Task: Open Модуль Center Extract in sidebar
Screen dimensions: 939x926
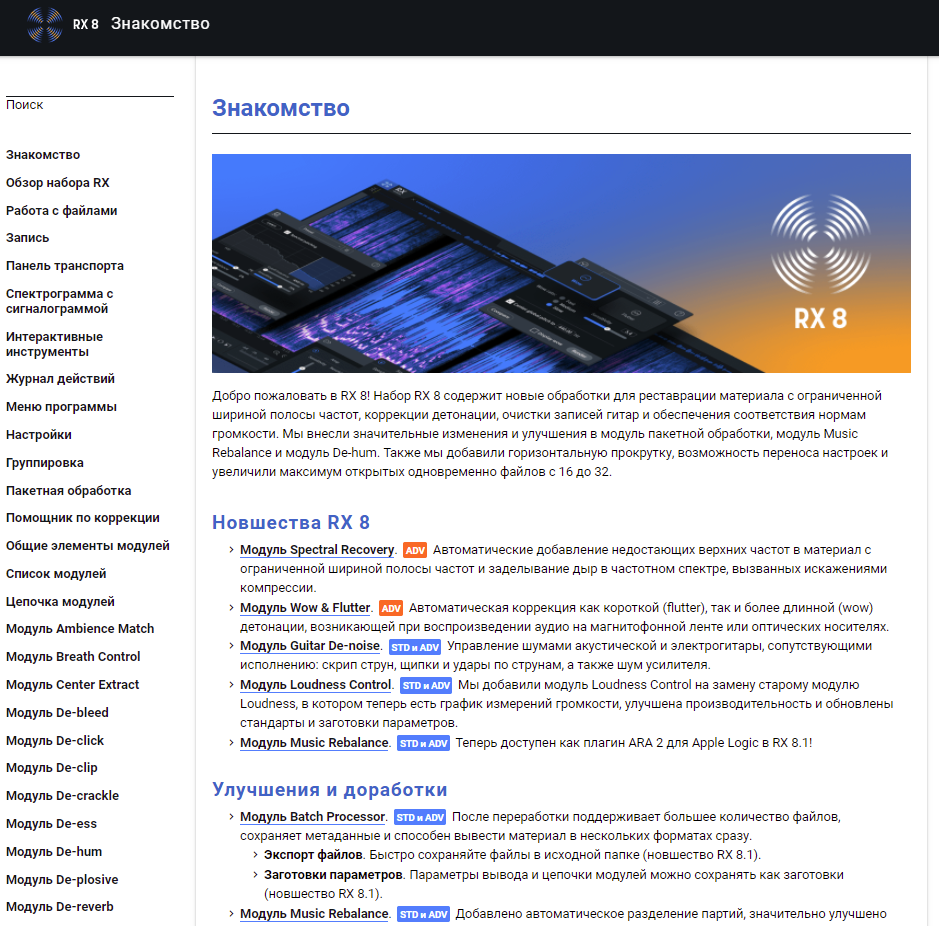Action: point(72,685)
